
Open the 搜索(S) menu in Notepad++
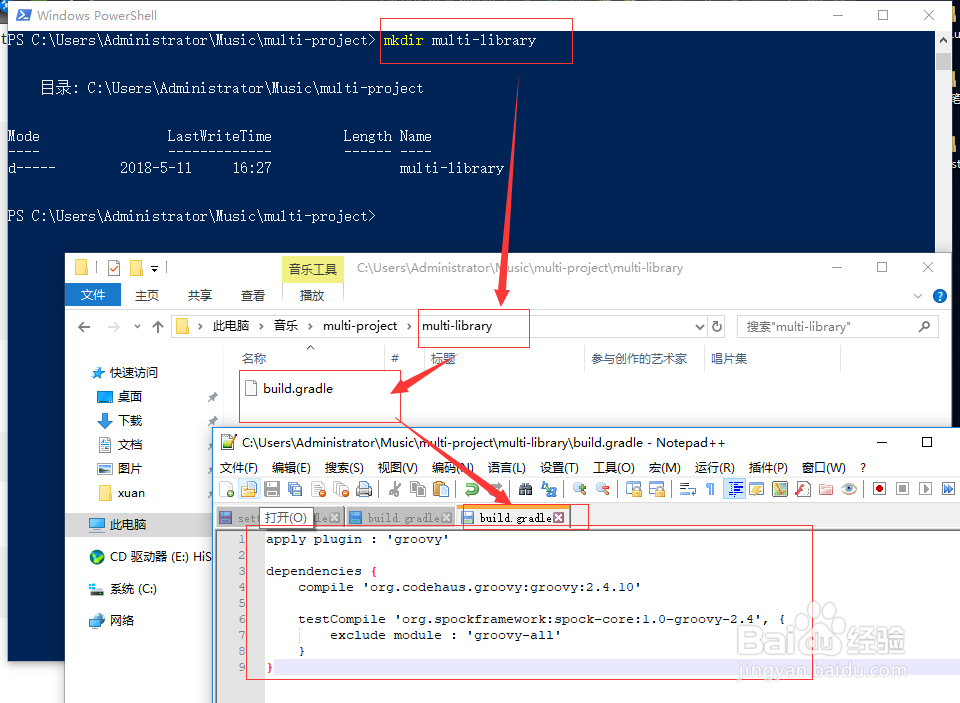point(344,468)
